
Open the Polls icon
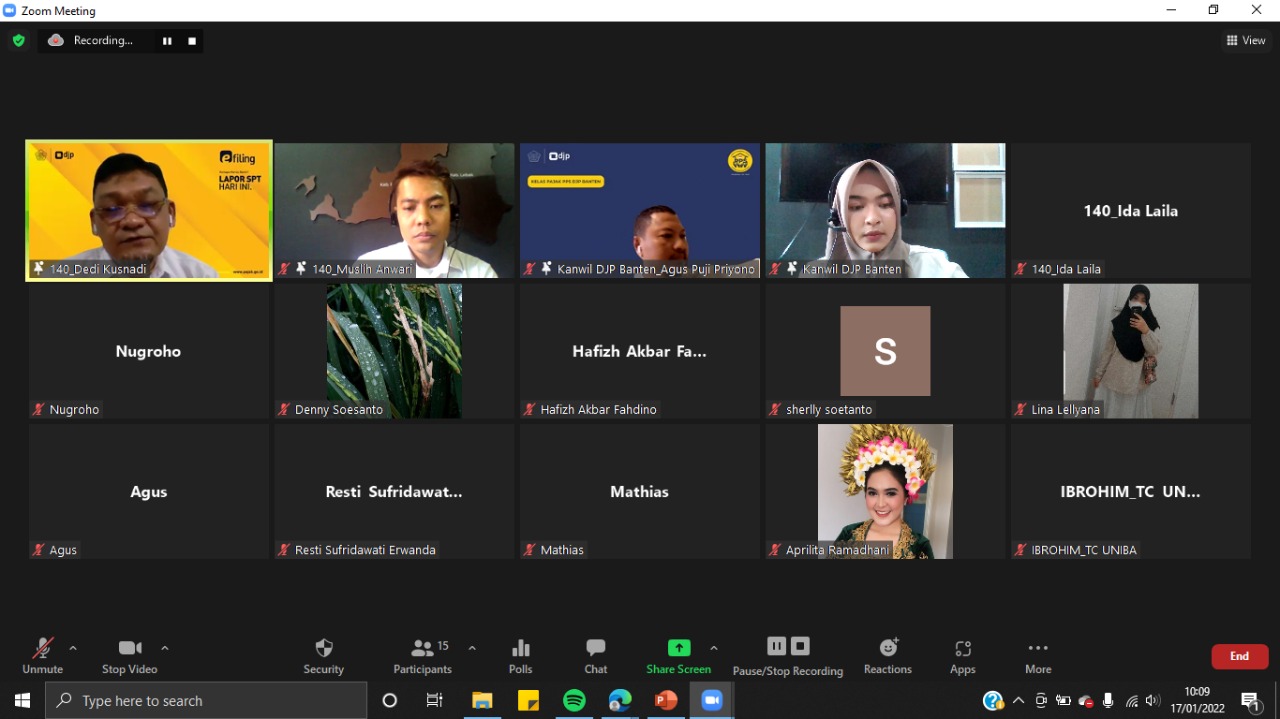(x=520, y=656)
